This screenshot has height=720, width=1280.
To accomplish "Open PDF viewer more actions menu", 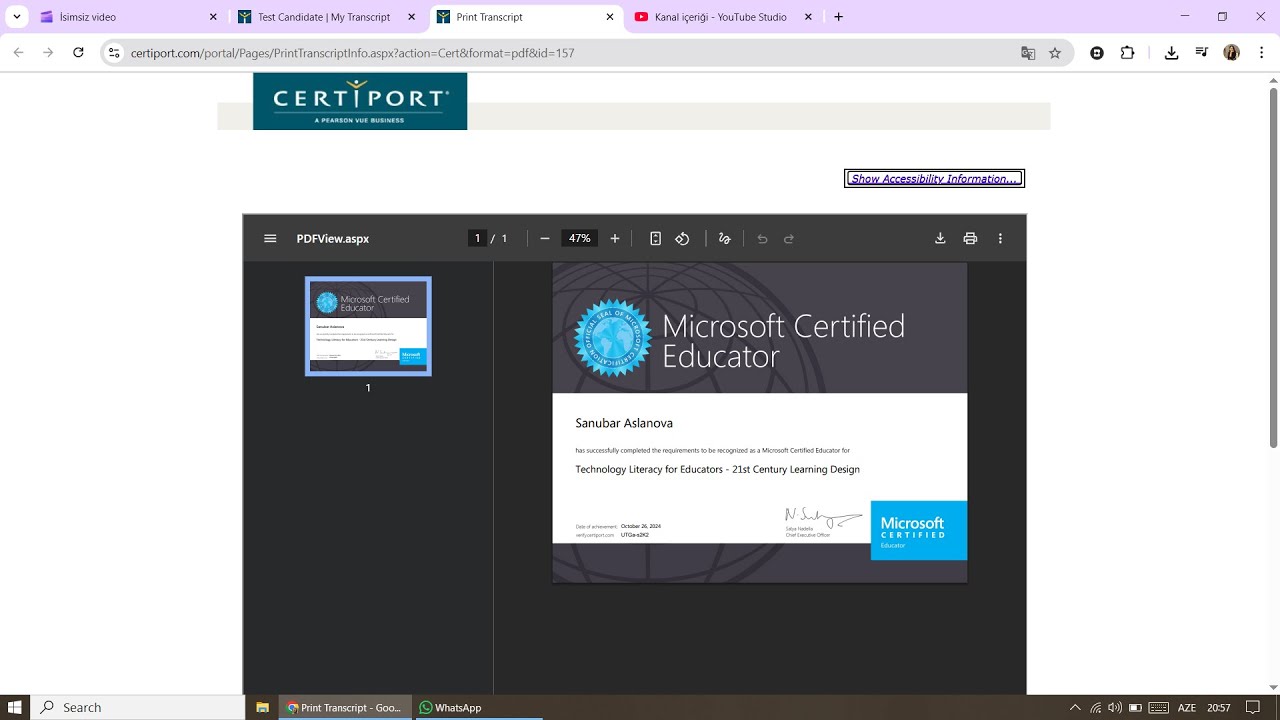I will (1000, 239).
